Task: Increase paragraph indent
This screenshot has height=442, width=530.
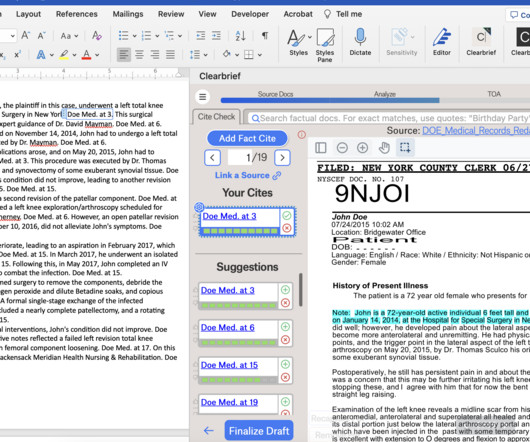Action: pyautogui.click(x=216, y=35)
